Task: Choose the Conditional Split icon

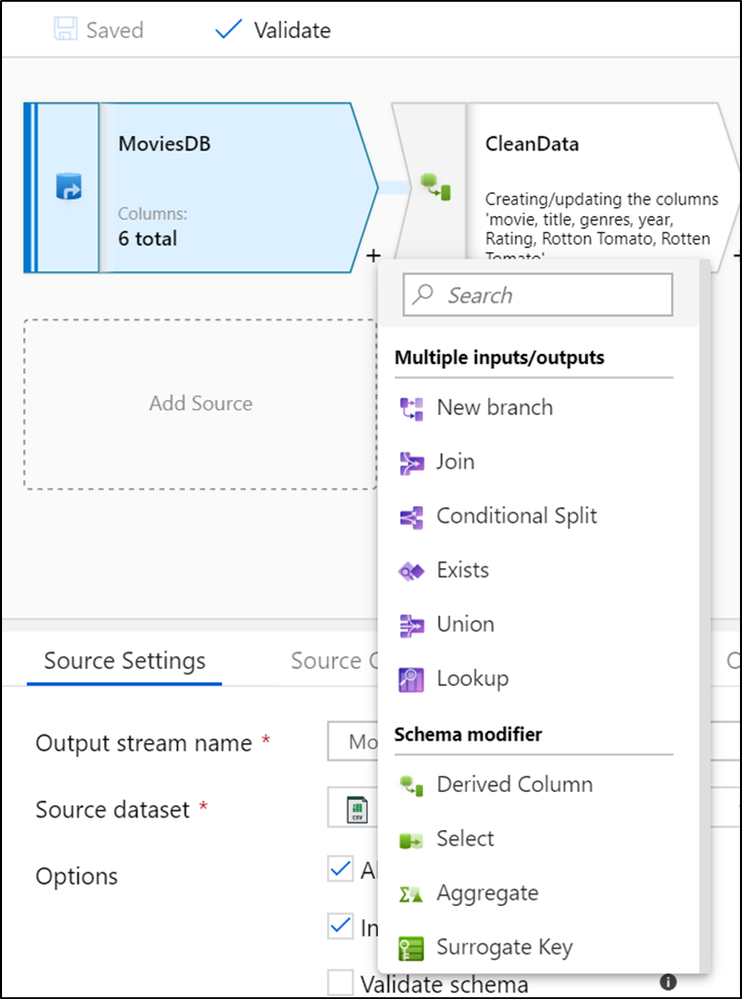Action: point(412,516)
